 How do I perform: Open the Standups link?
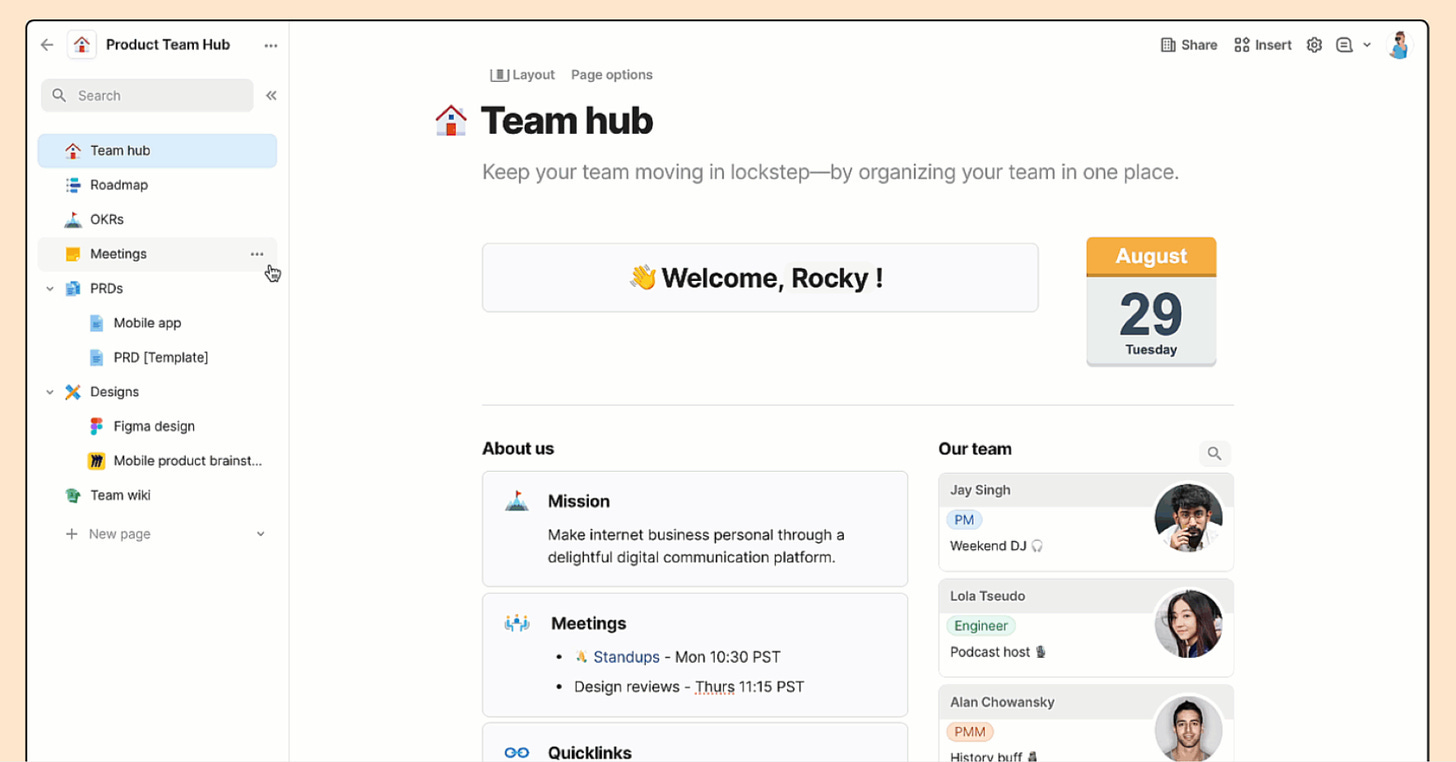(626, 657)
